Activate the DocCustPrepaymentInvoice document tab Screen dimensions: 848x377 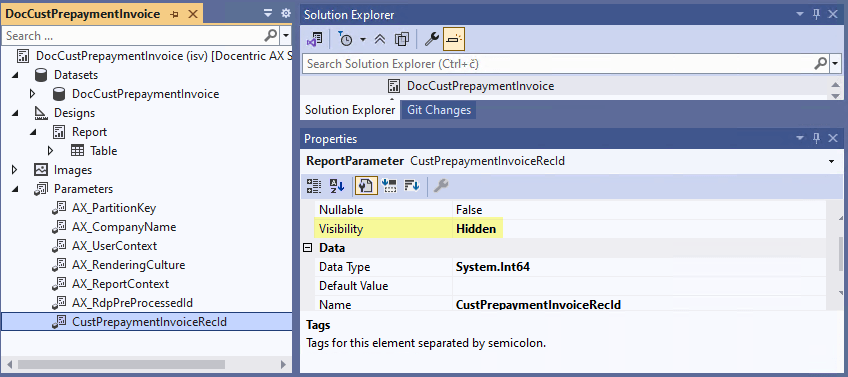click(82, 14)
